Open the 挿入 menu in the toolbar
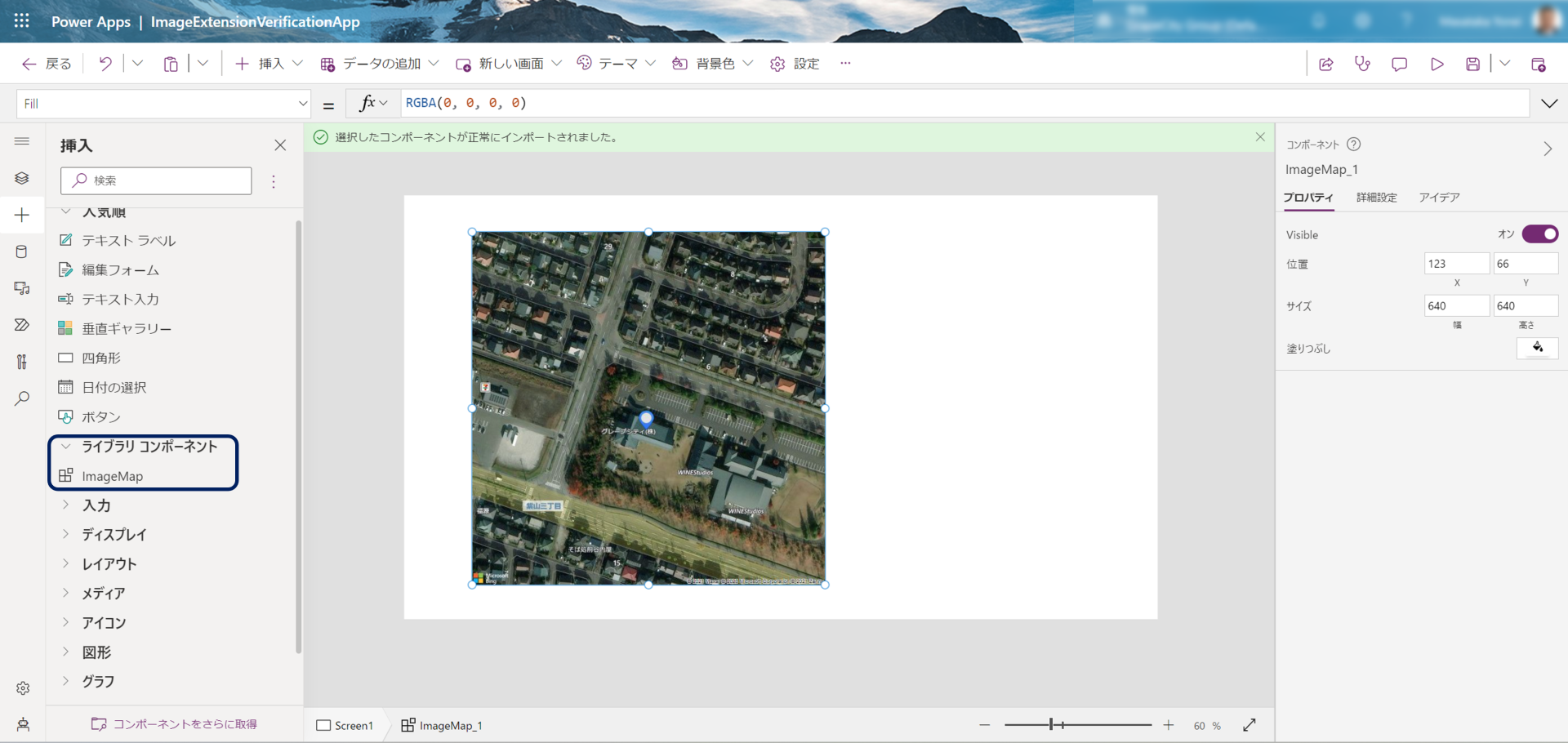This screenshot has height=743, width=1568. [x=269, y=64]
